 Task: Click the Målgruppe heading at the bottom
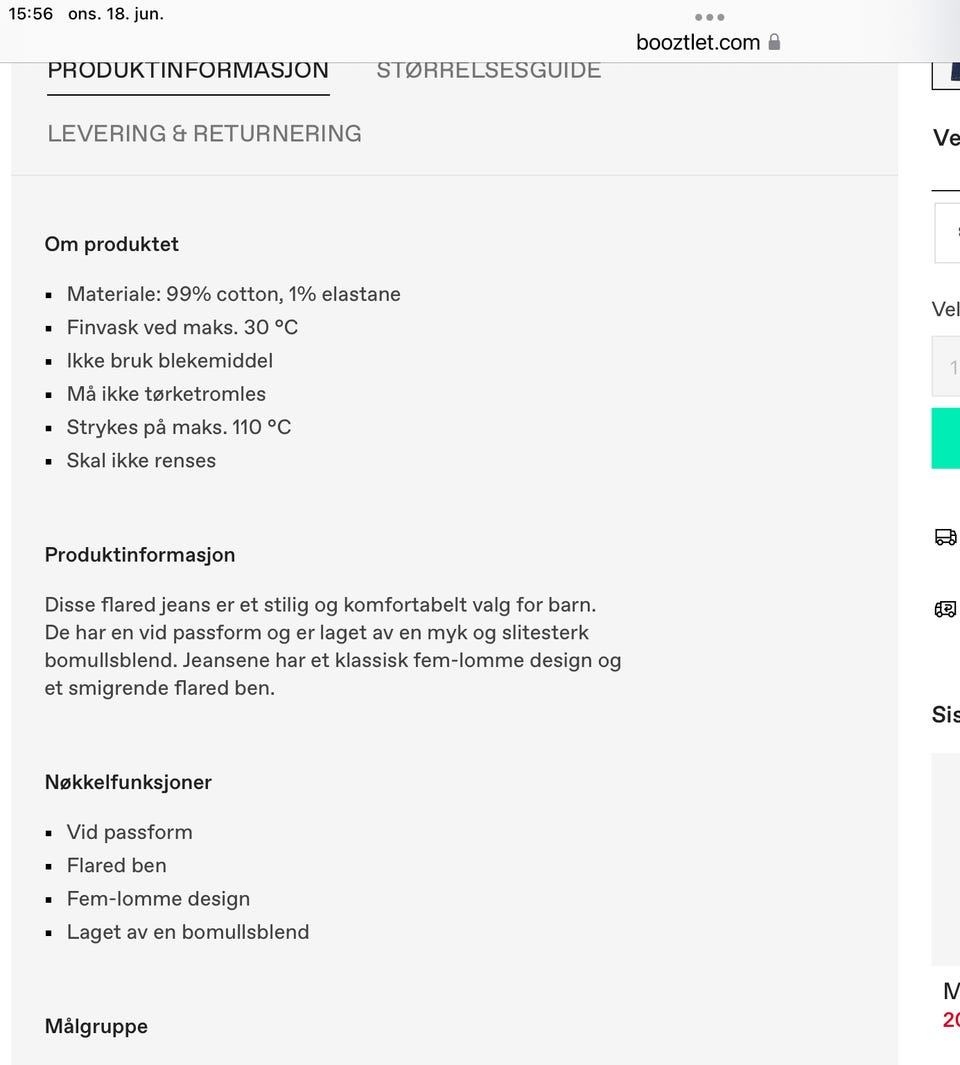click(x=95, y=1026)
